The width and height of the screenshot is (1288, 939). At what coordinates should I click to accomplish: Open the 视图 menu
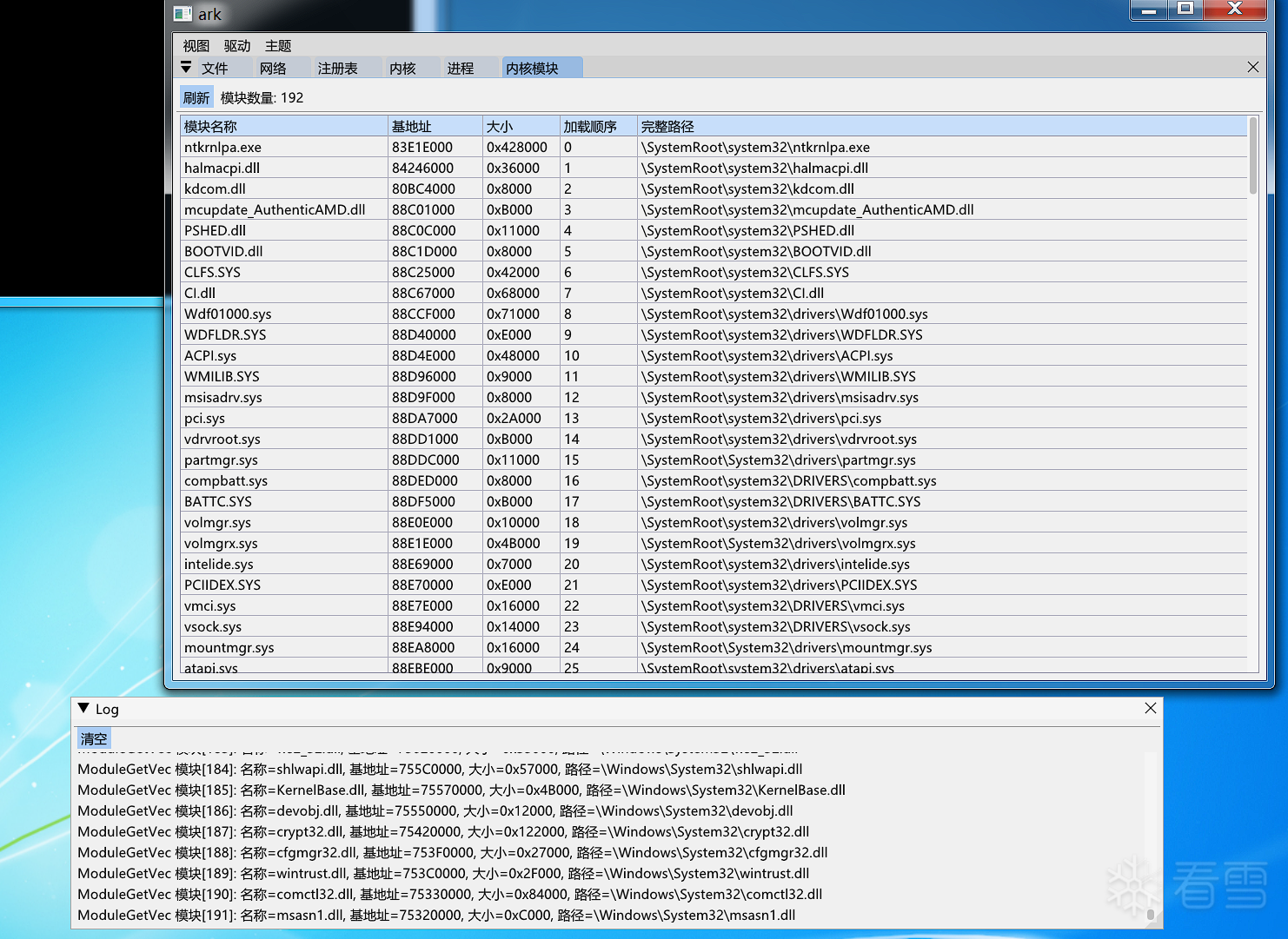click(196, 46)
